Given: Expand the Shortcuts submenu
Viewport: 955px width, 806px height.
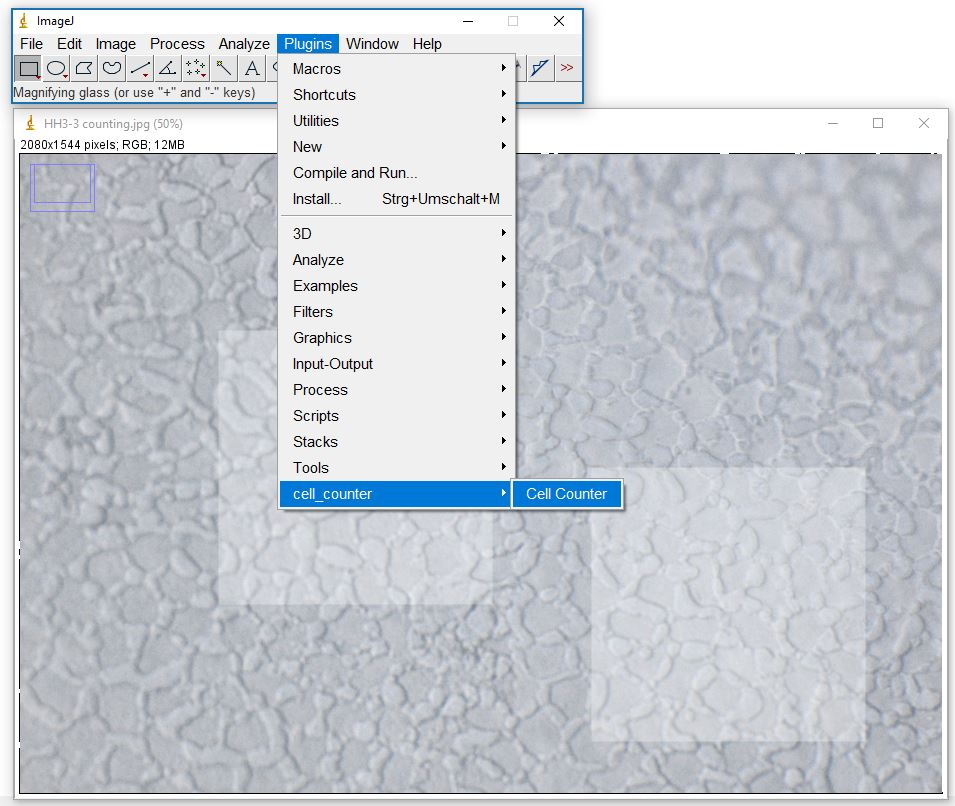Looking at the screenshot, I should pos(396,95).
